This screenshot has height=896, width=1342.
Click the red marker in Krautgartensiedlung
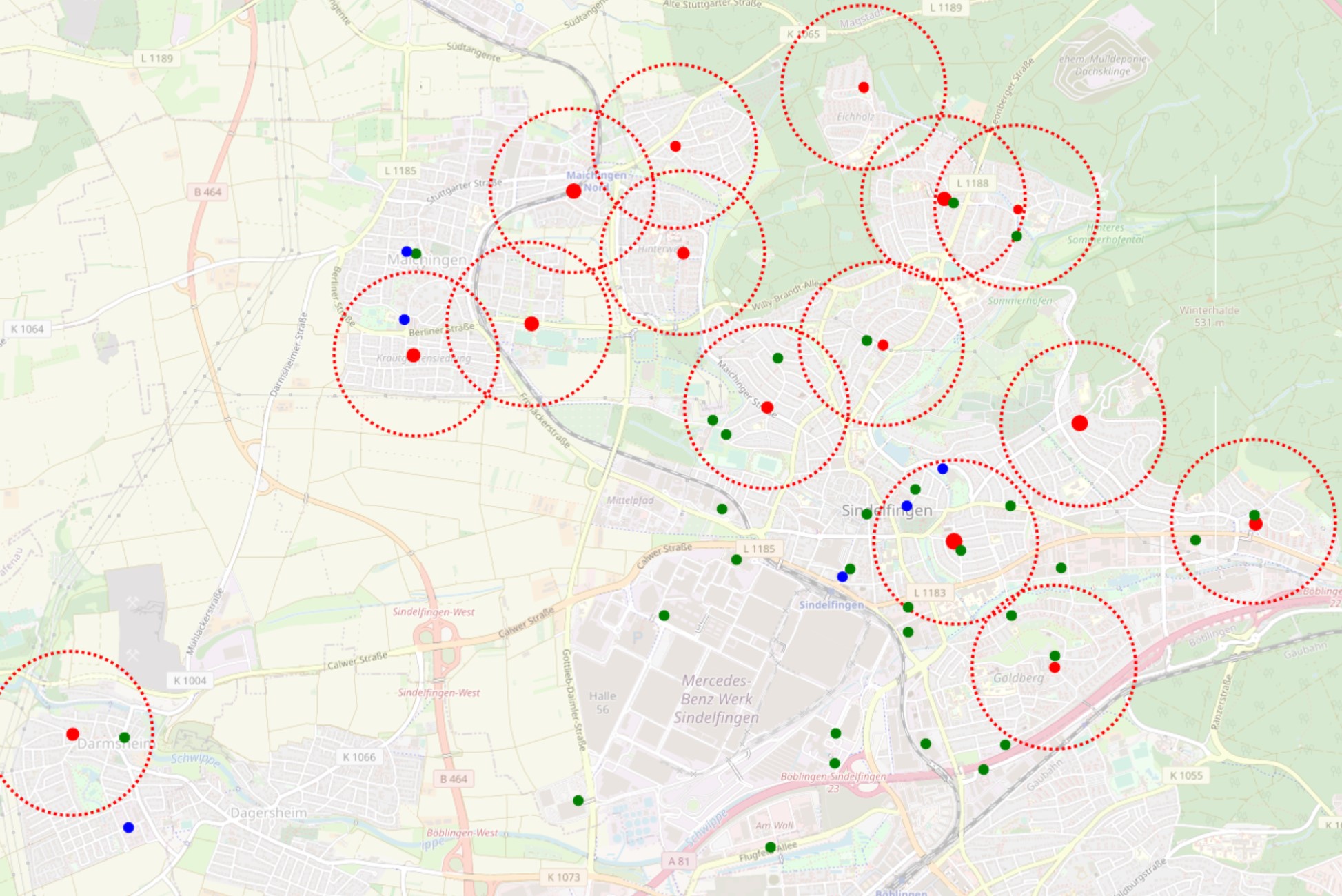pyautogui.click(x=413, y=355)
